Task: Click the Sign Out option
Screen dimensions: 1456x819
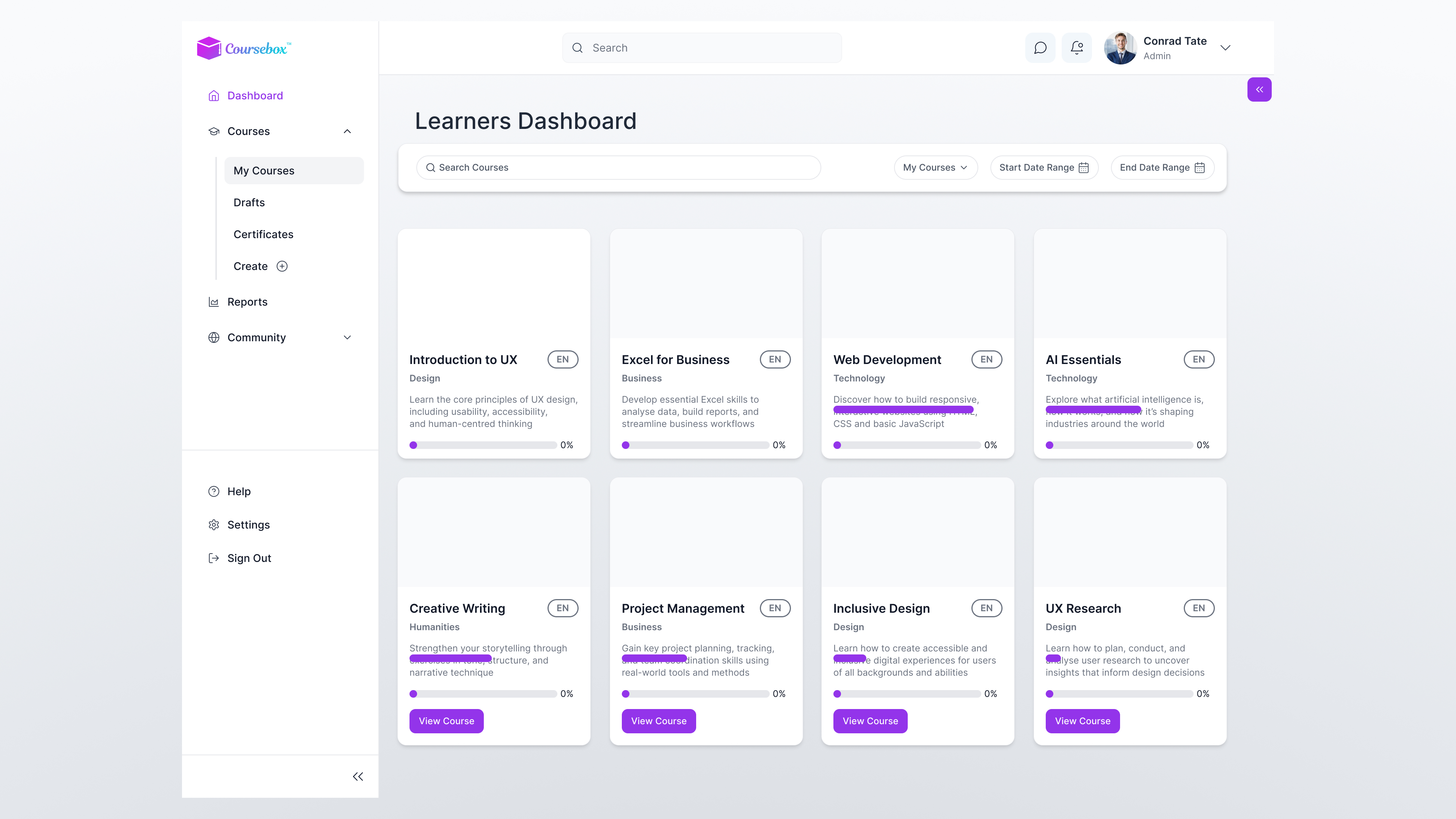Action: [249, 558]
